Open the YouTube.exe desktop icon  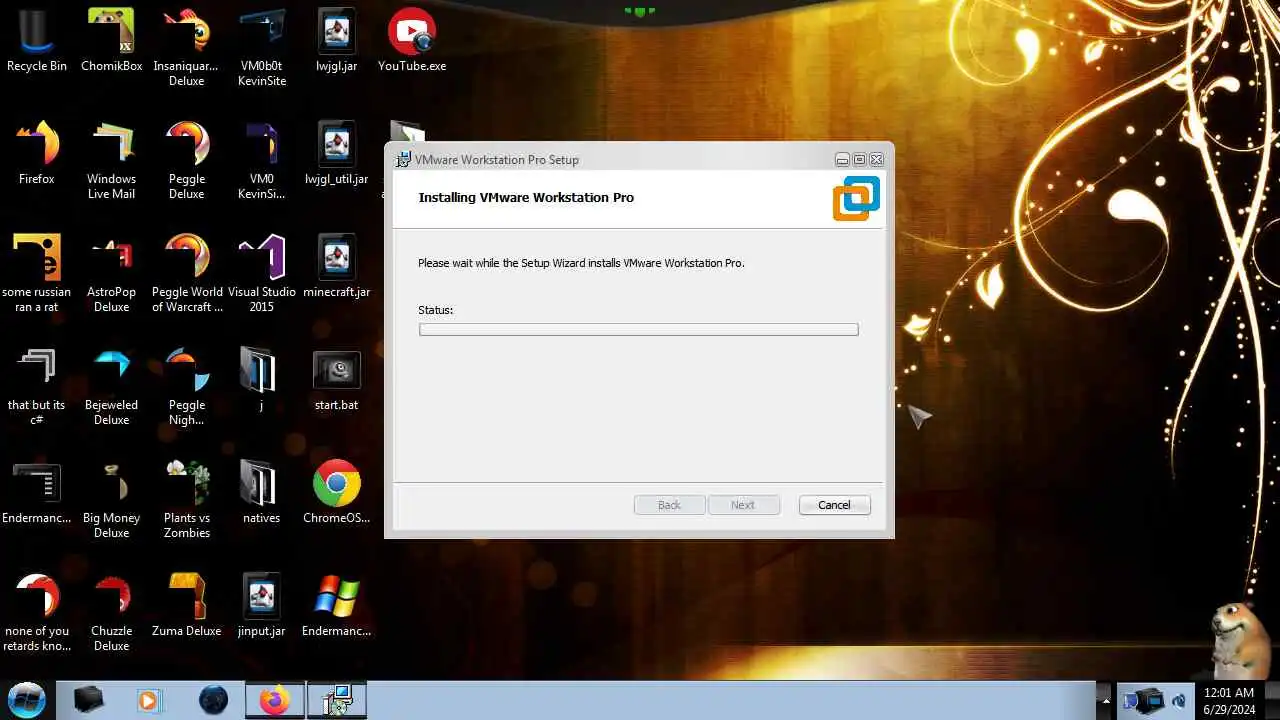coord(412,40)
